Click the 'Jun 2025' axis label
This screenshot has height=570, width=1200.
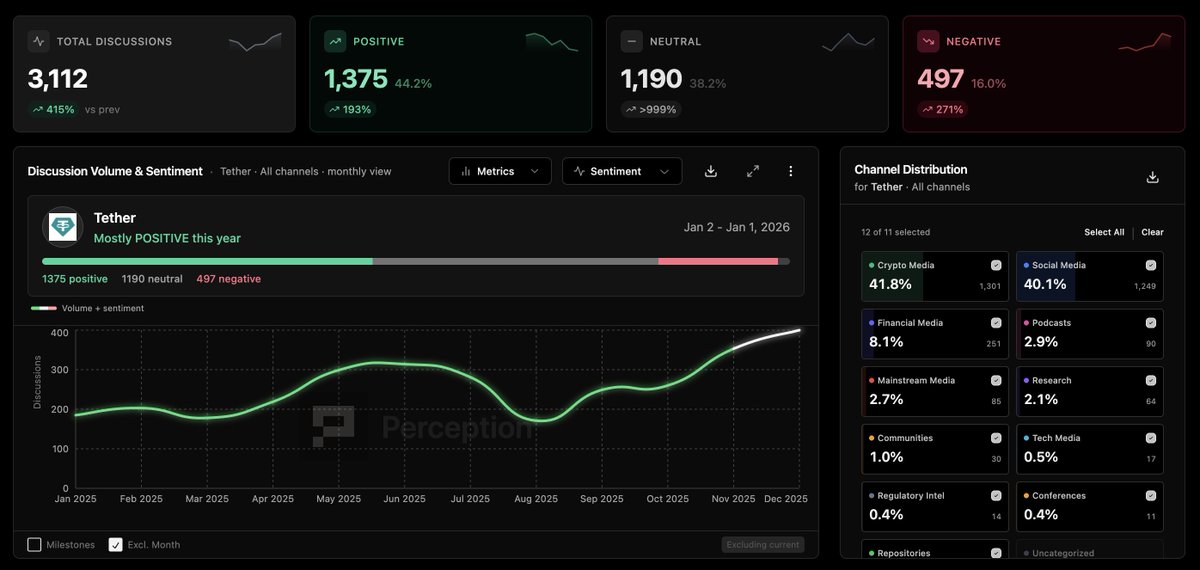point(406,499)
